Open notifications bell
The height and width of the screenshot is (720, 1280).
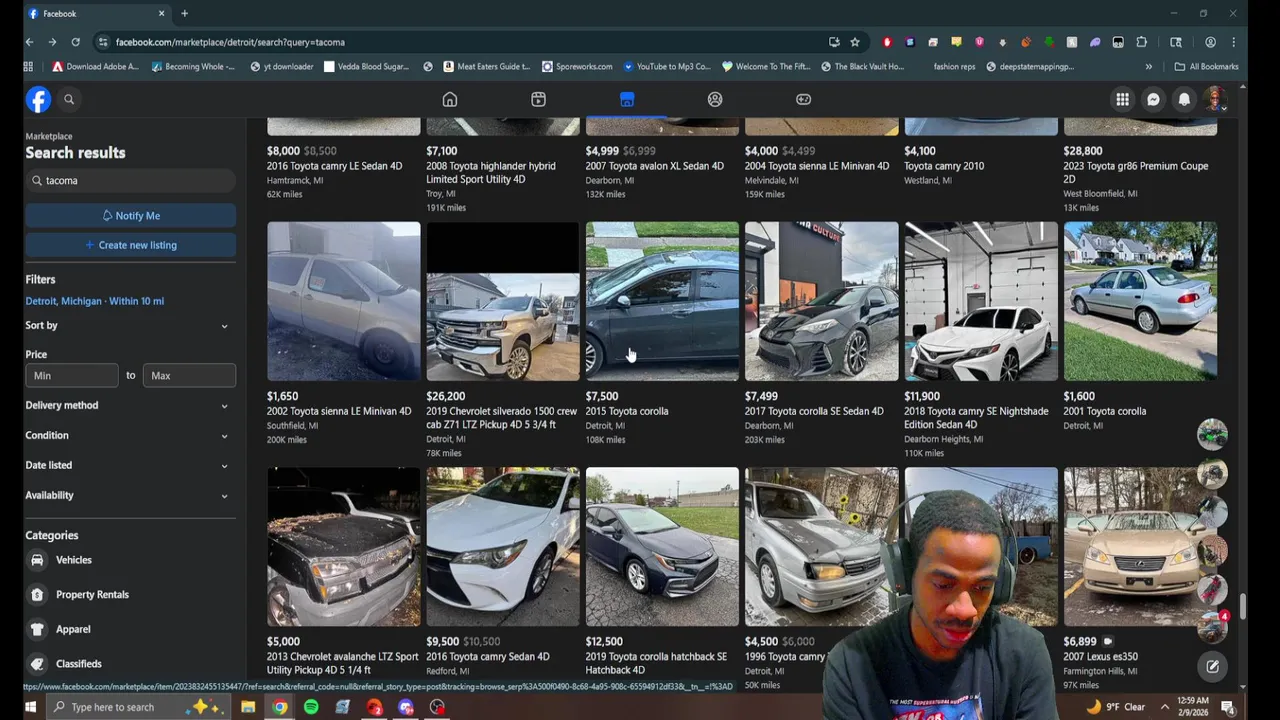1184,99
